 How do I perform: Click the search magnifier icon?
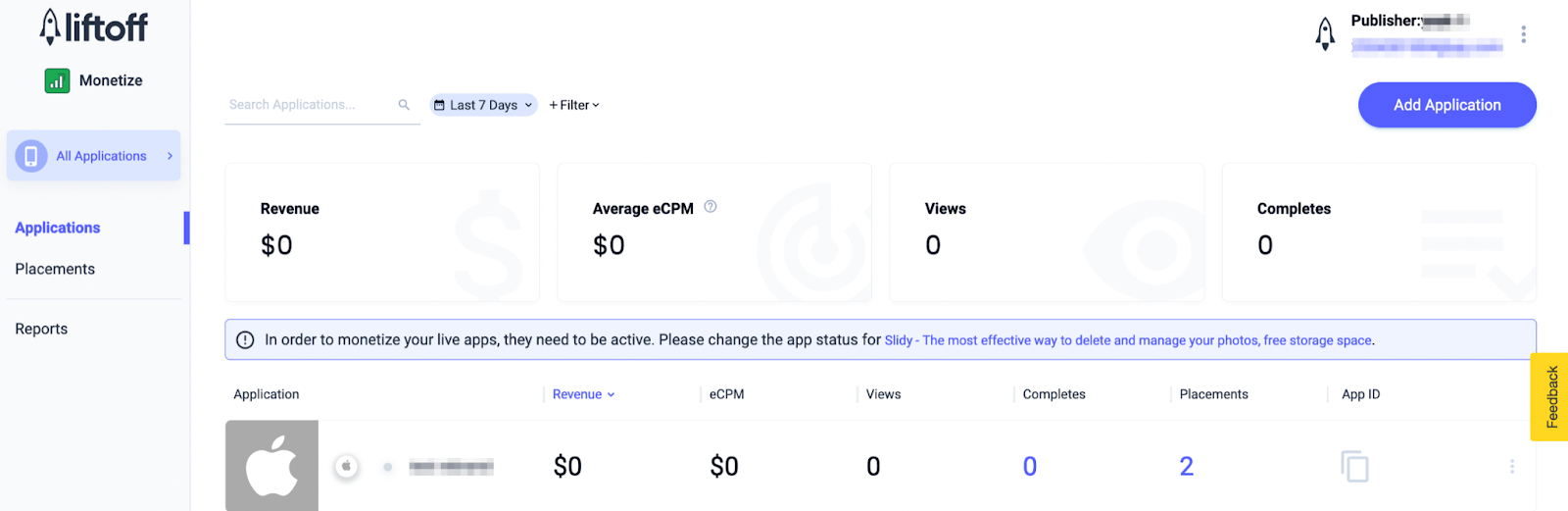tap(404, 105)
